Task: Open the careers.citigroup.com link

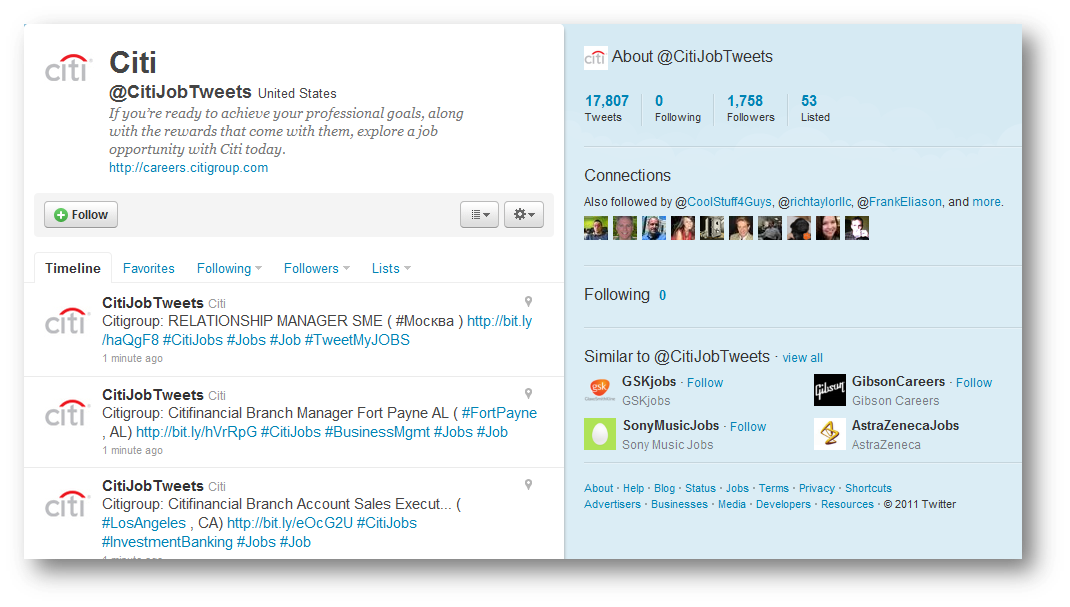Action: [x=188, y=168]
